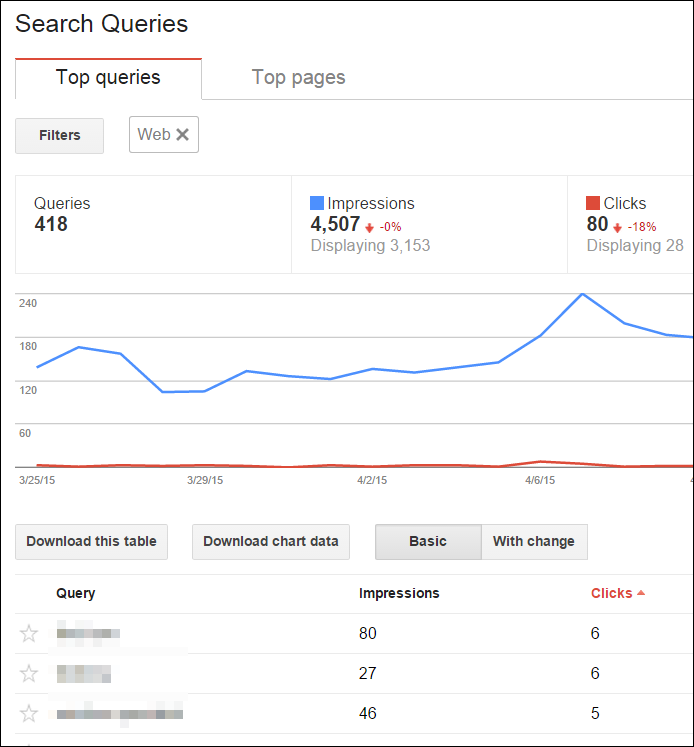Click the 3/29/15 date label
The image size is (694, 747).
205,480
